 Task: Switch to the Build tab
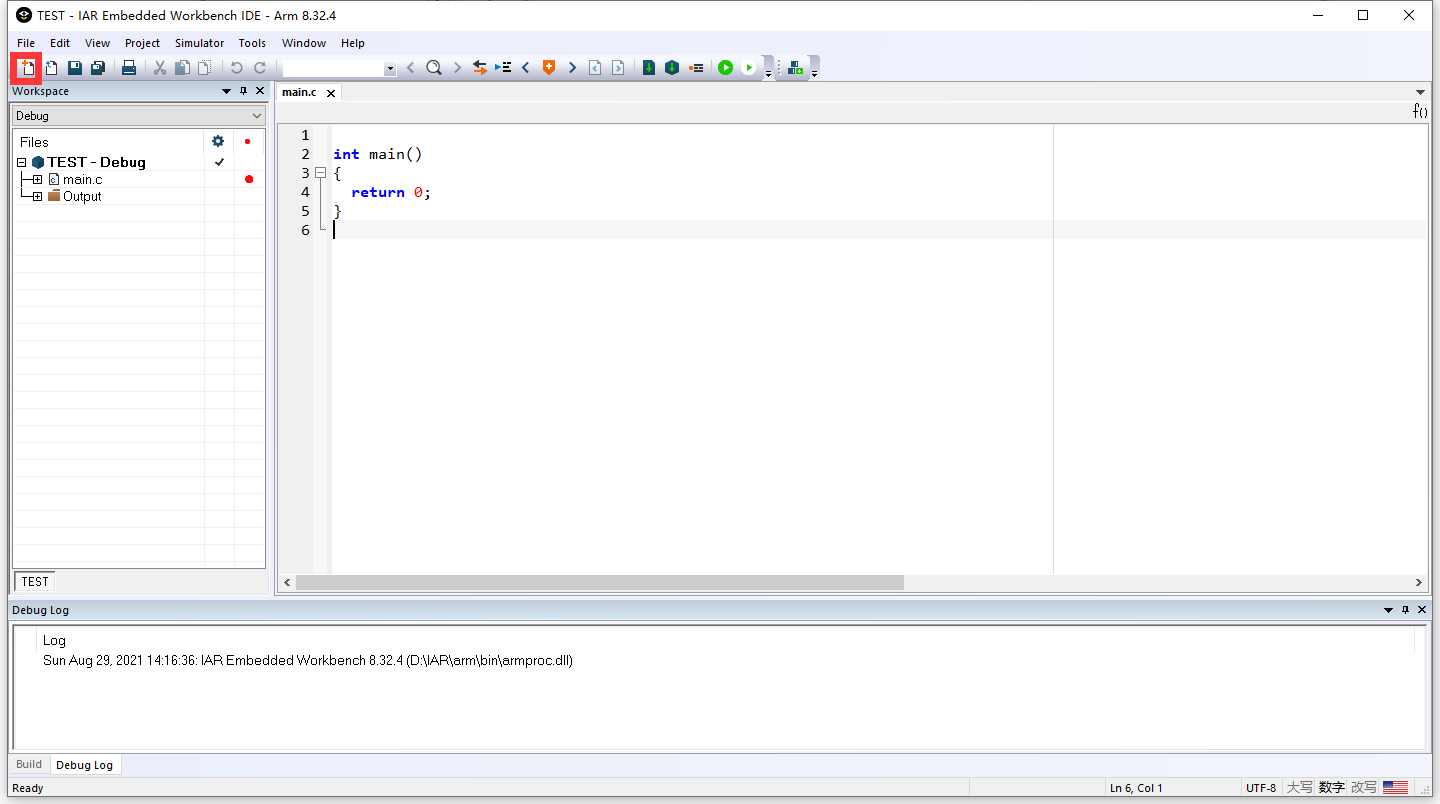[29, 764]
